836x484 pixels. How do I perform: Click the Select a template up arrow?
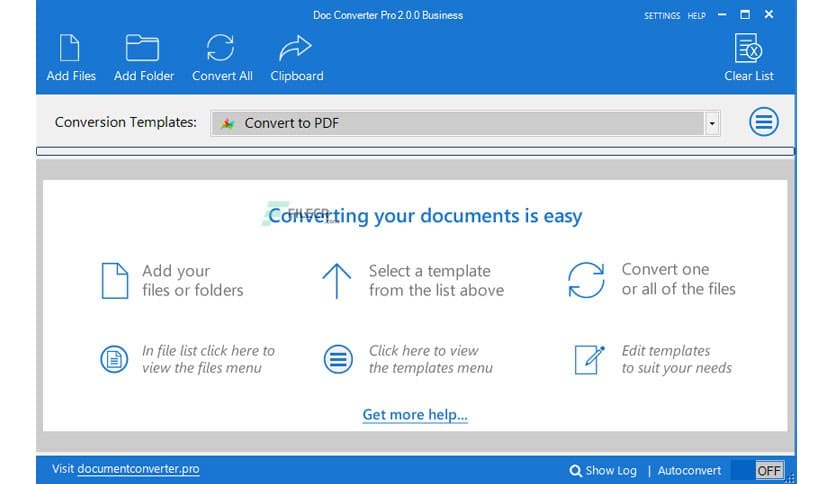[x=336, y=281]
